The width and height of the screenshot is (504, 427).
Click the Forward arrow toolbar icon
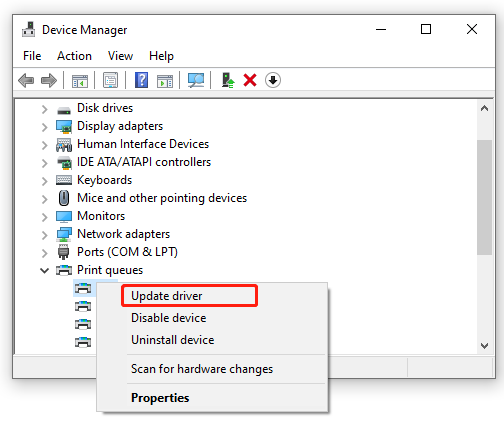pyautogui.click(x=49, y=81)
